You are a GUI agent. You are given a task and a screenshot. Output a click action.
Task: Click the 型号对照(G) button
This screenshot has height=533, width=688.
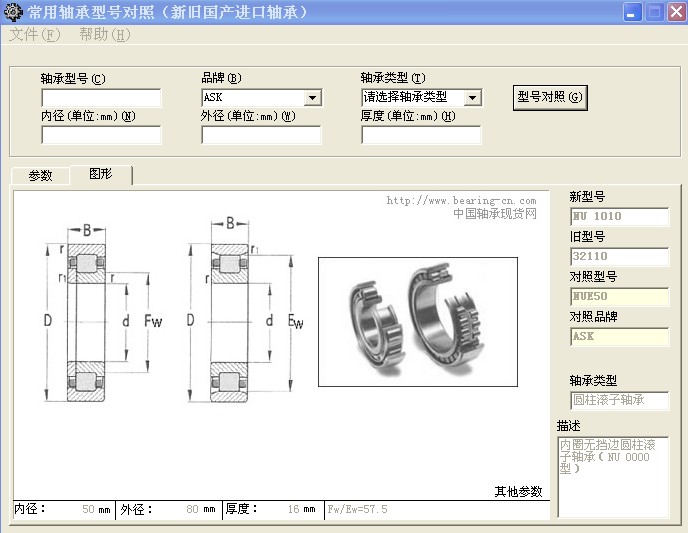(550, 97)
